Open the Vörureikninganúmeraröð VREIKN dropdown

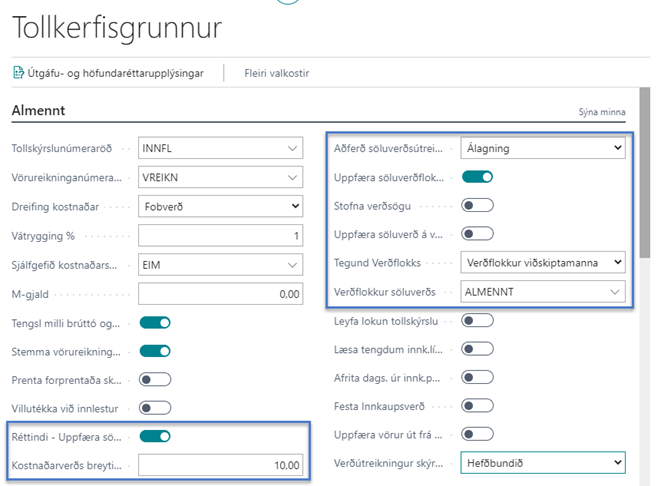point(292,177)
